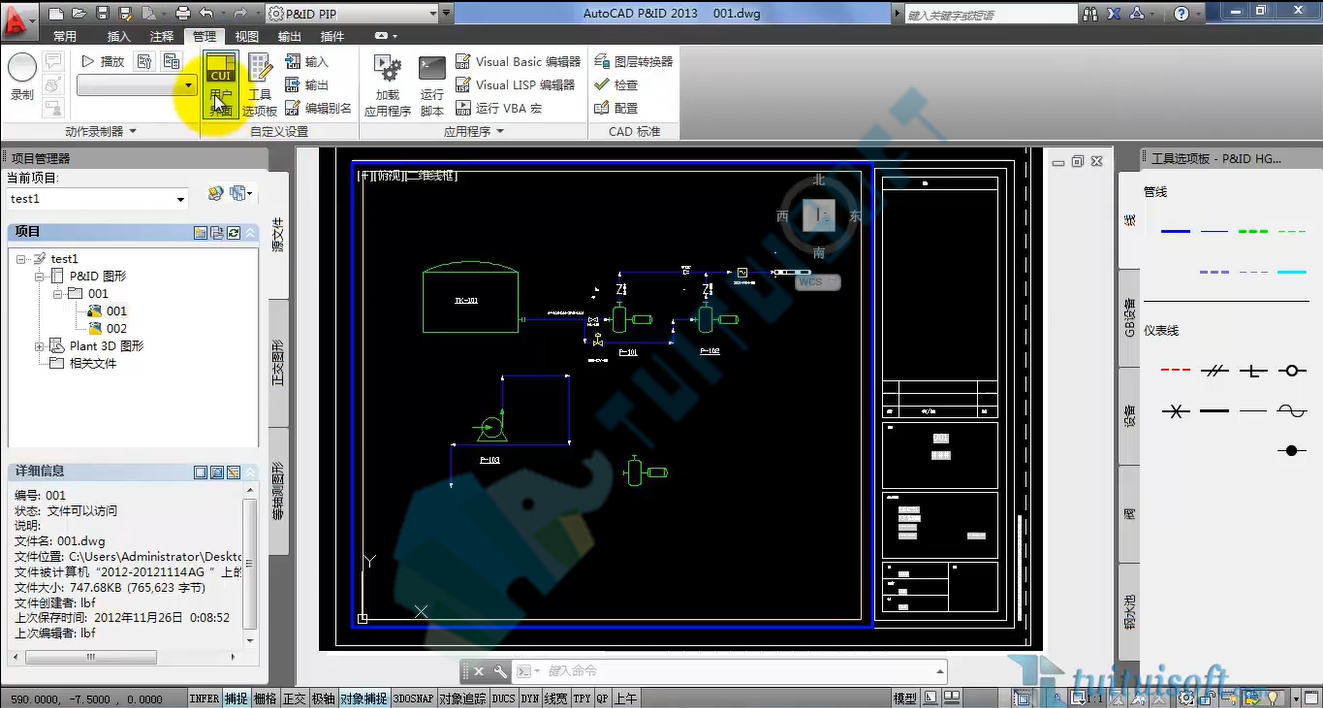
Task: Pick the cyan pipe line swatch
Action: pos(1292,271)
